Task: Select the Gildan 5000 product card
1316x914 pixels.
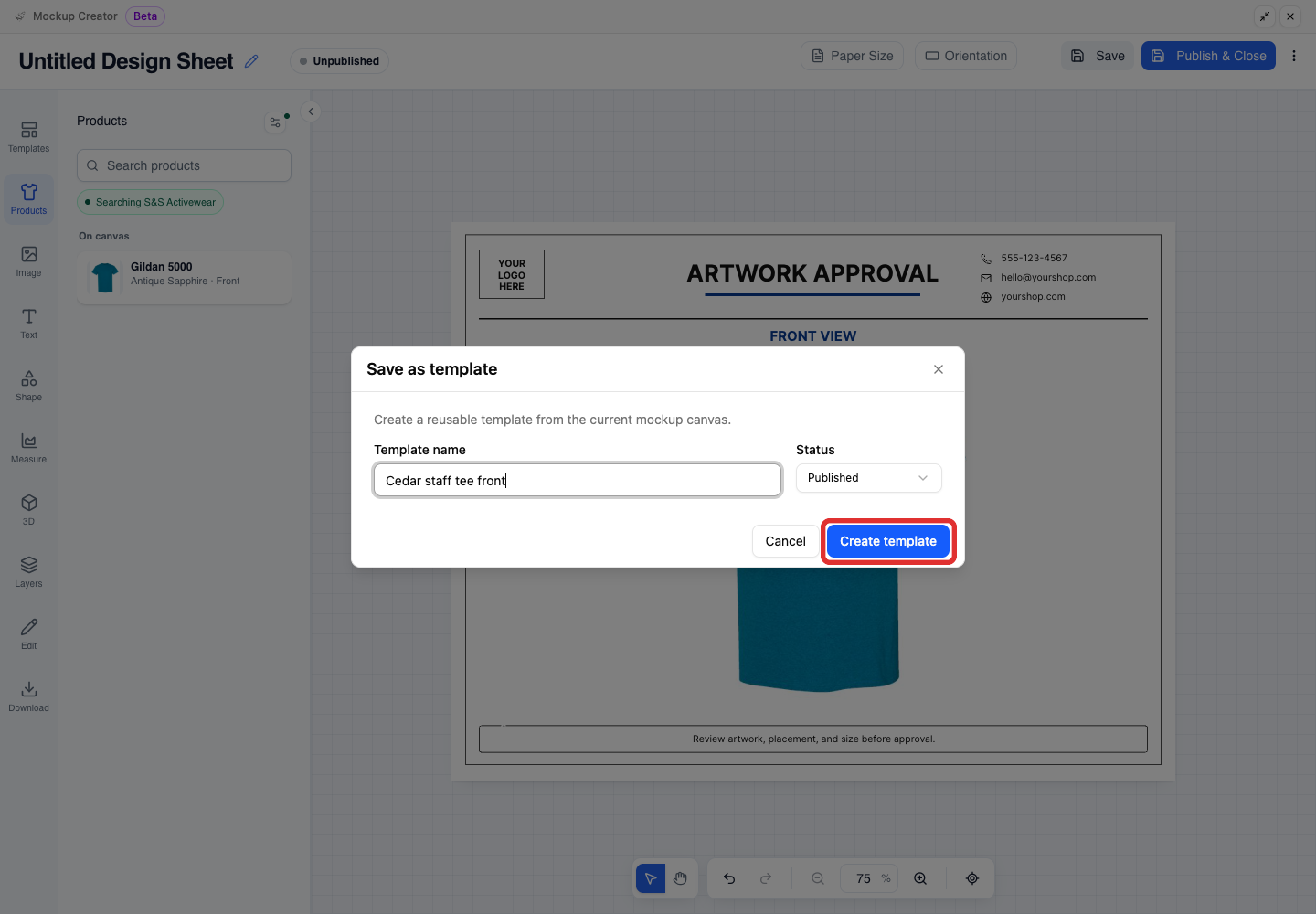Action: [x=184, y=278]
